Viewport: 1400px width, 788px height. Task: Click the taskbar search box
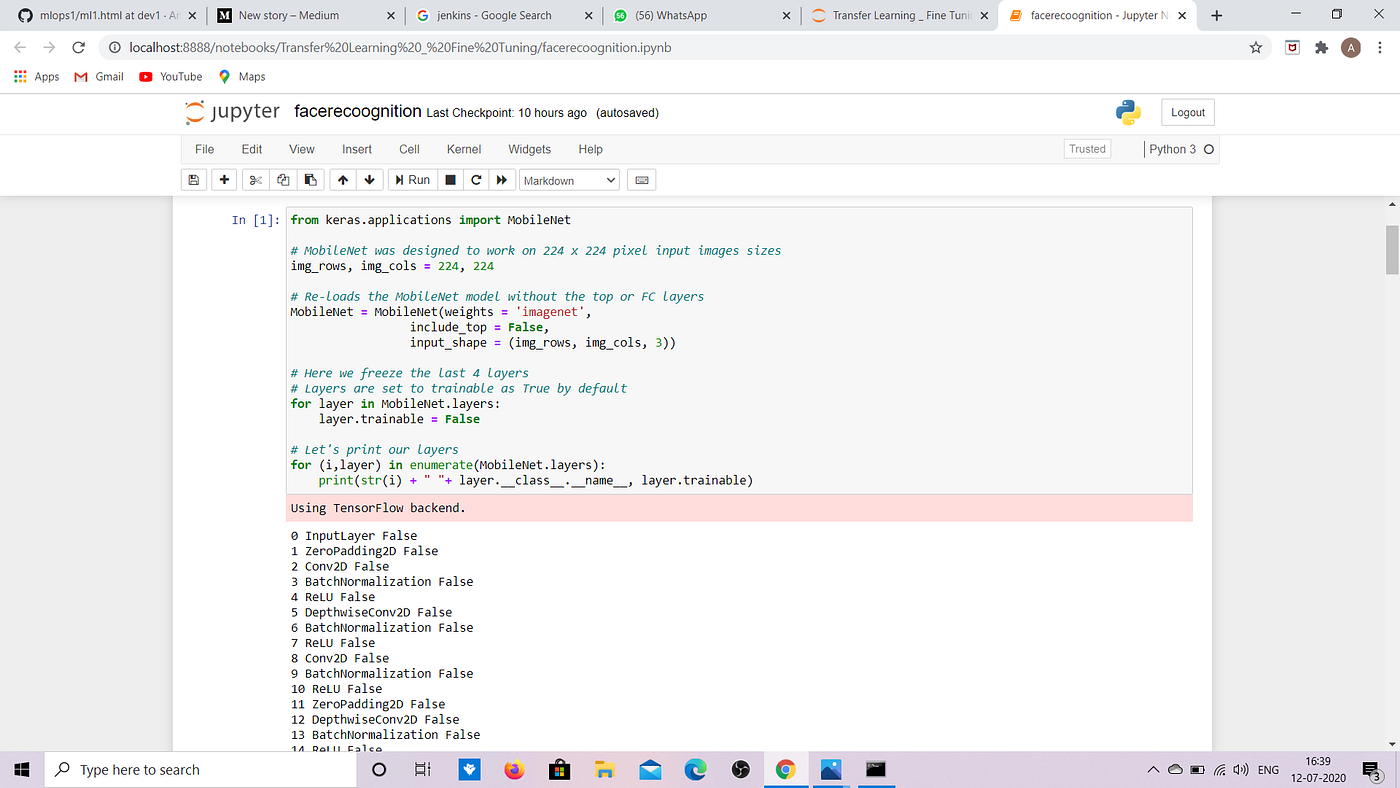[x=199, y=769]
